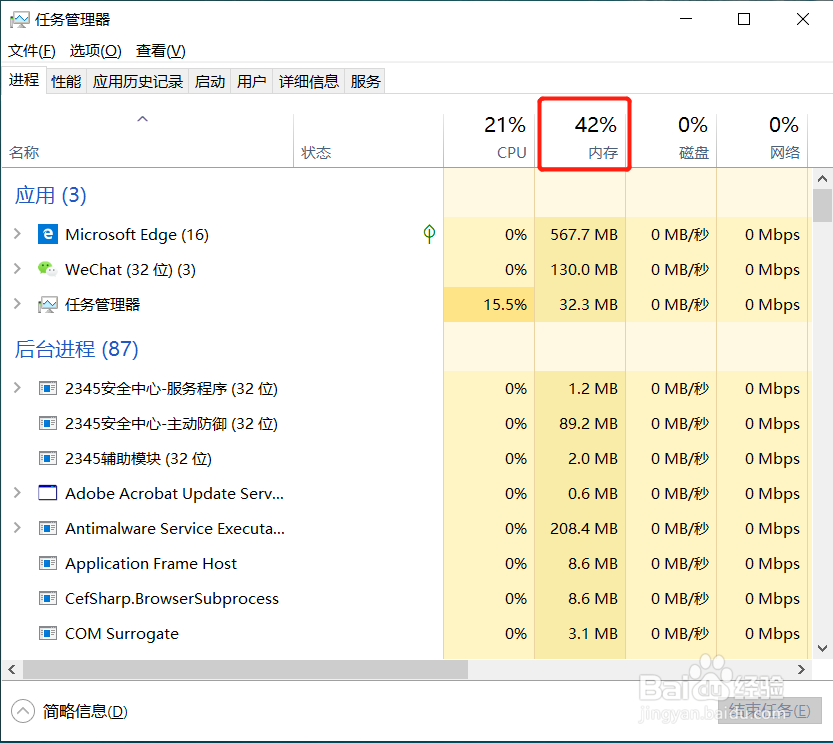Select the Application Frame Host row

click(407, 563)
